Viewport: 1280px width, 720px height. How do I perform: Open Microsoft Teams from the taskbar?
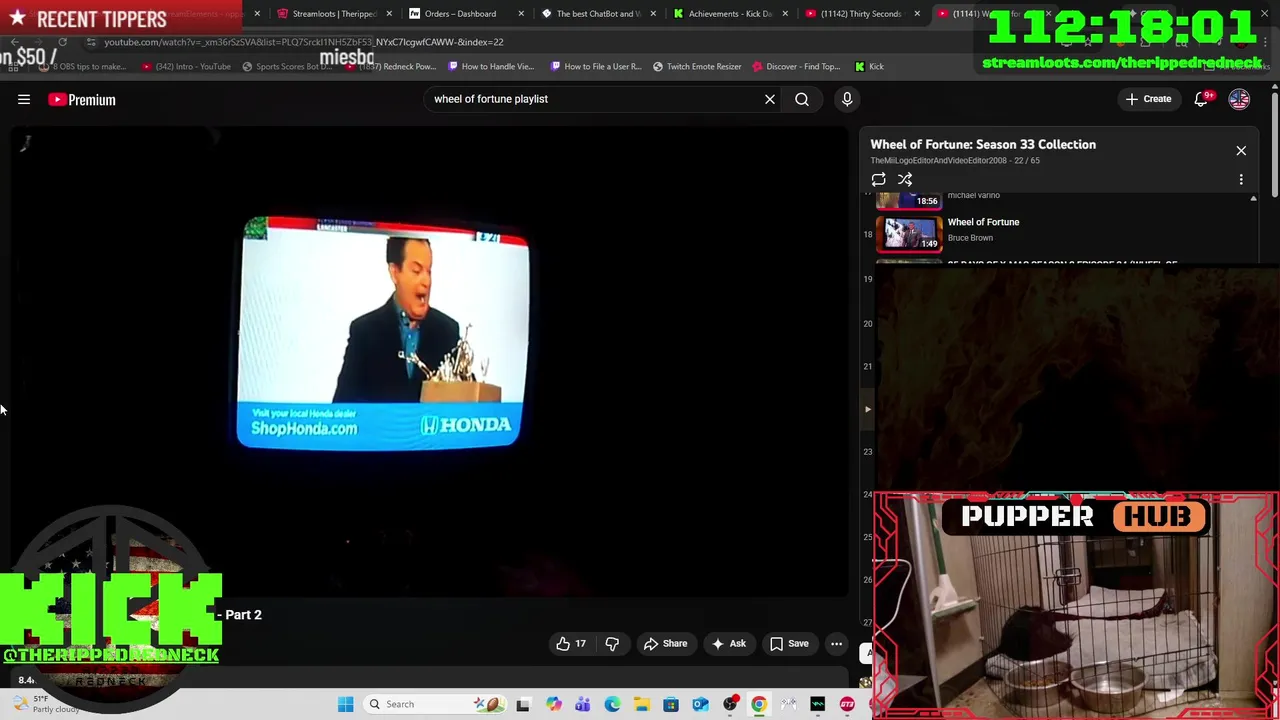[582, 704]
